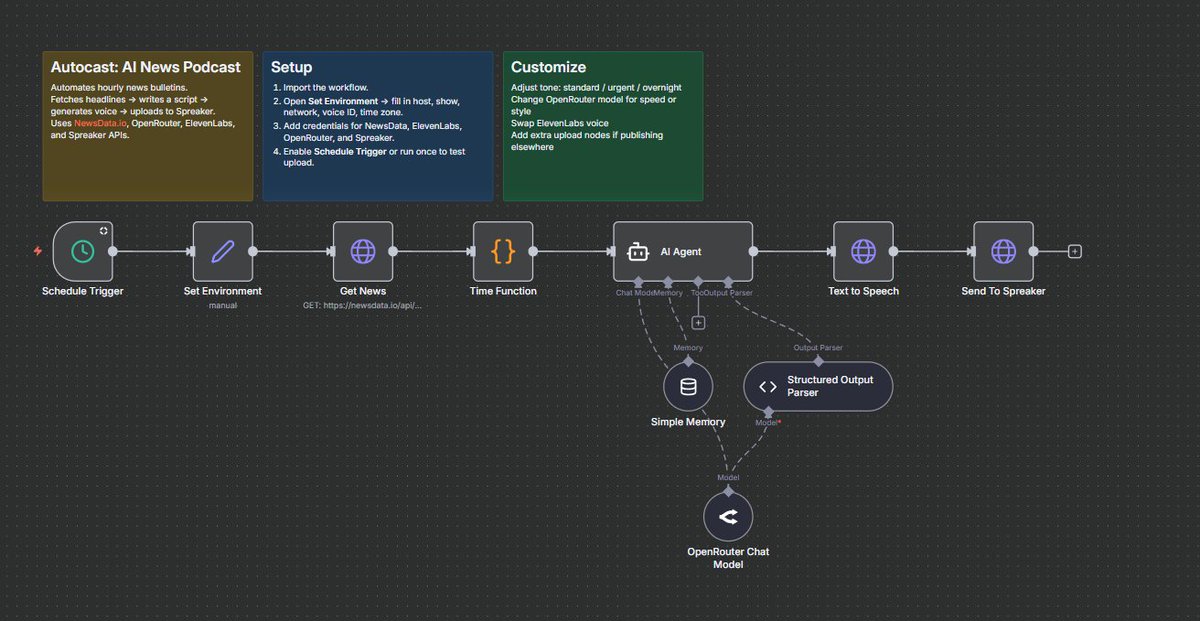Click the AI Agent Output Parser connector
This screenshot has height=621, width=1200.
[728, 283]
